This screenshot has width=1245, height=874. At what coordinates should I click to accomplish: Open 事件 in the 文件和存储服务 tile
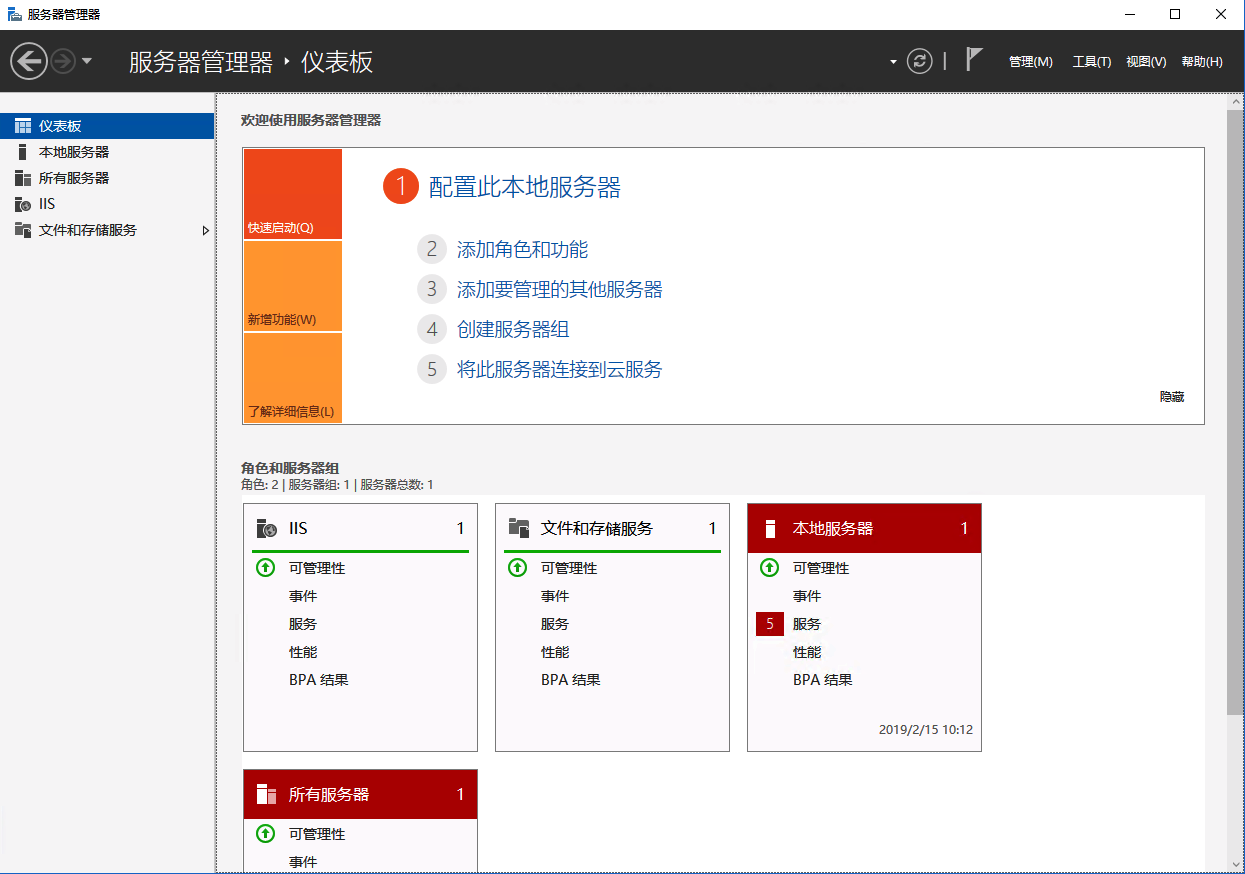(x=555, y=596)
